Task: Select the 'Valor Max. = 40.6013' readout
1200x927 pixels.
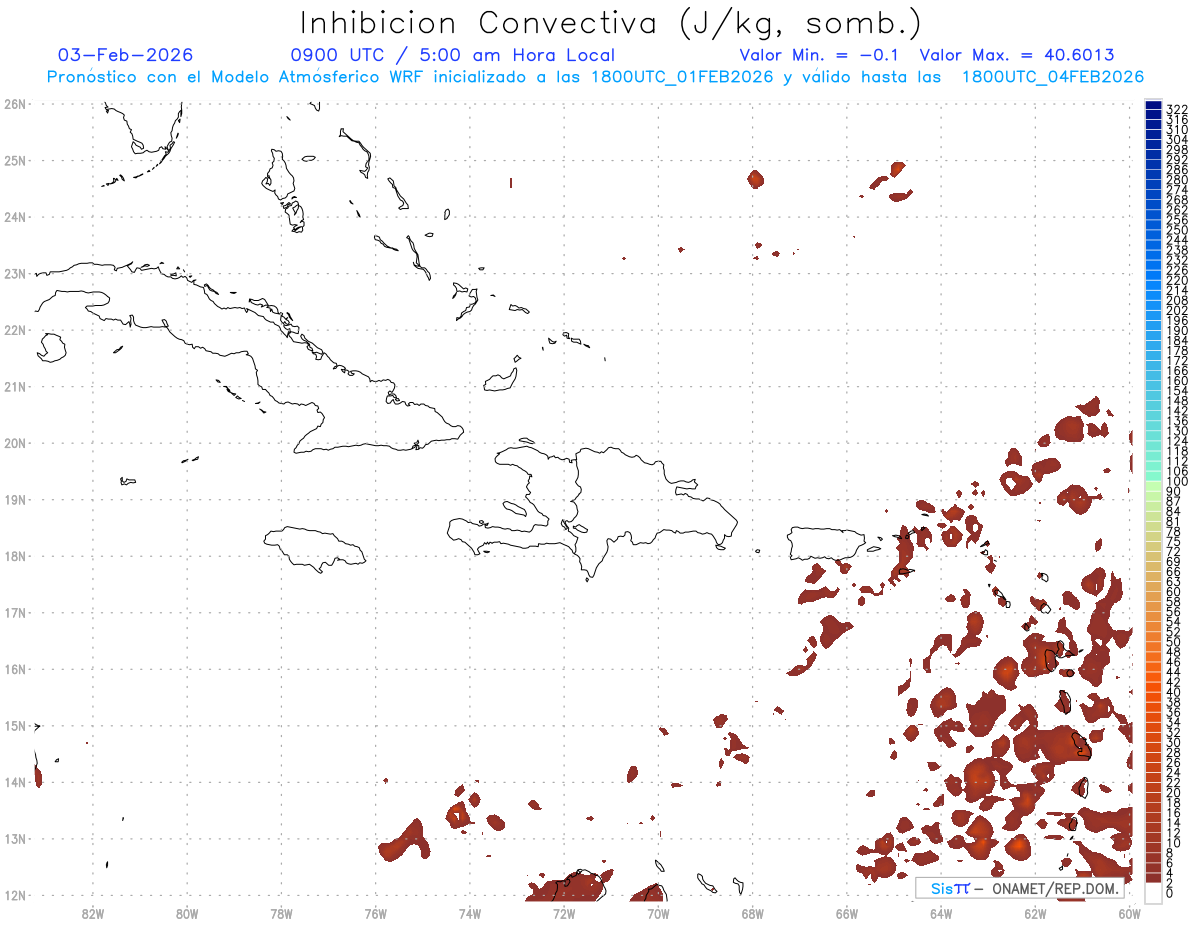Action: [x=1016, y=55]
